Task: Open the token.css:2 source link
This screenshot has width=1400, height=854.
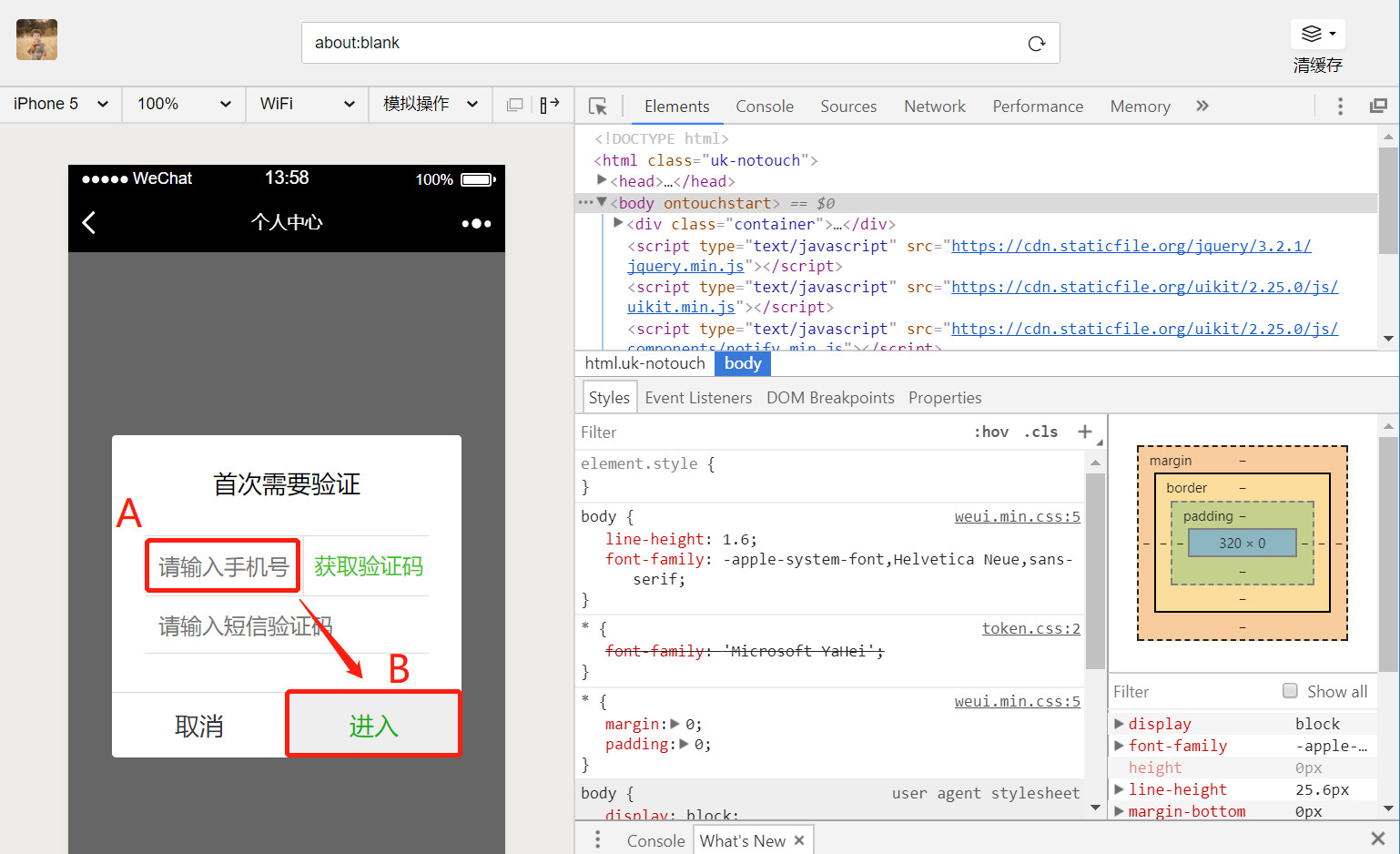Action: coord(1030,628)
